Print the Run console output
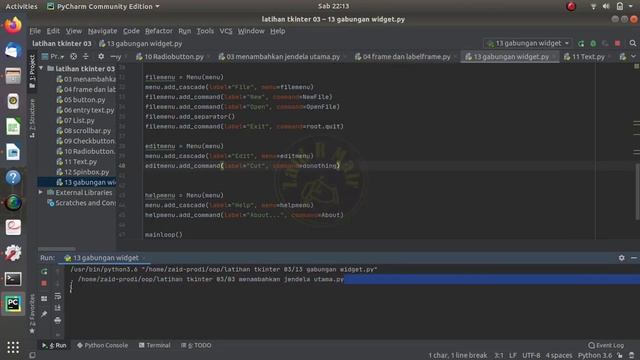The image size is (640, 360). (x=58, y=320)
